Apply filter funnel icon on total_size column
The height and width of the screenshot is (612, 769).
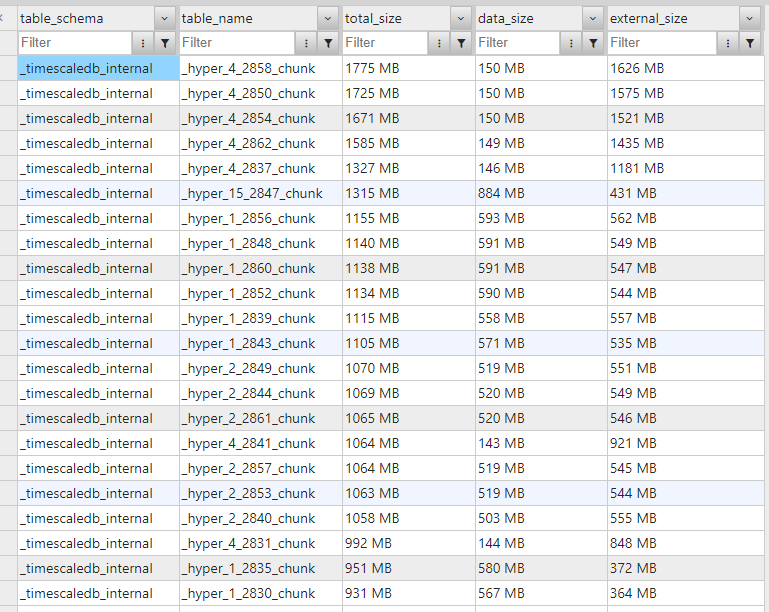point(461,43)
